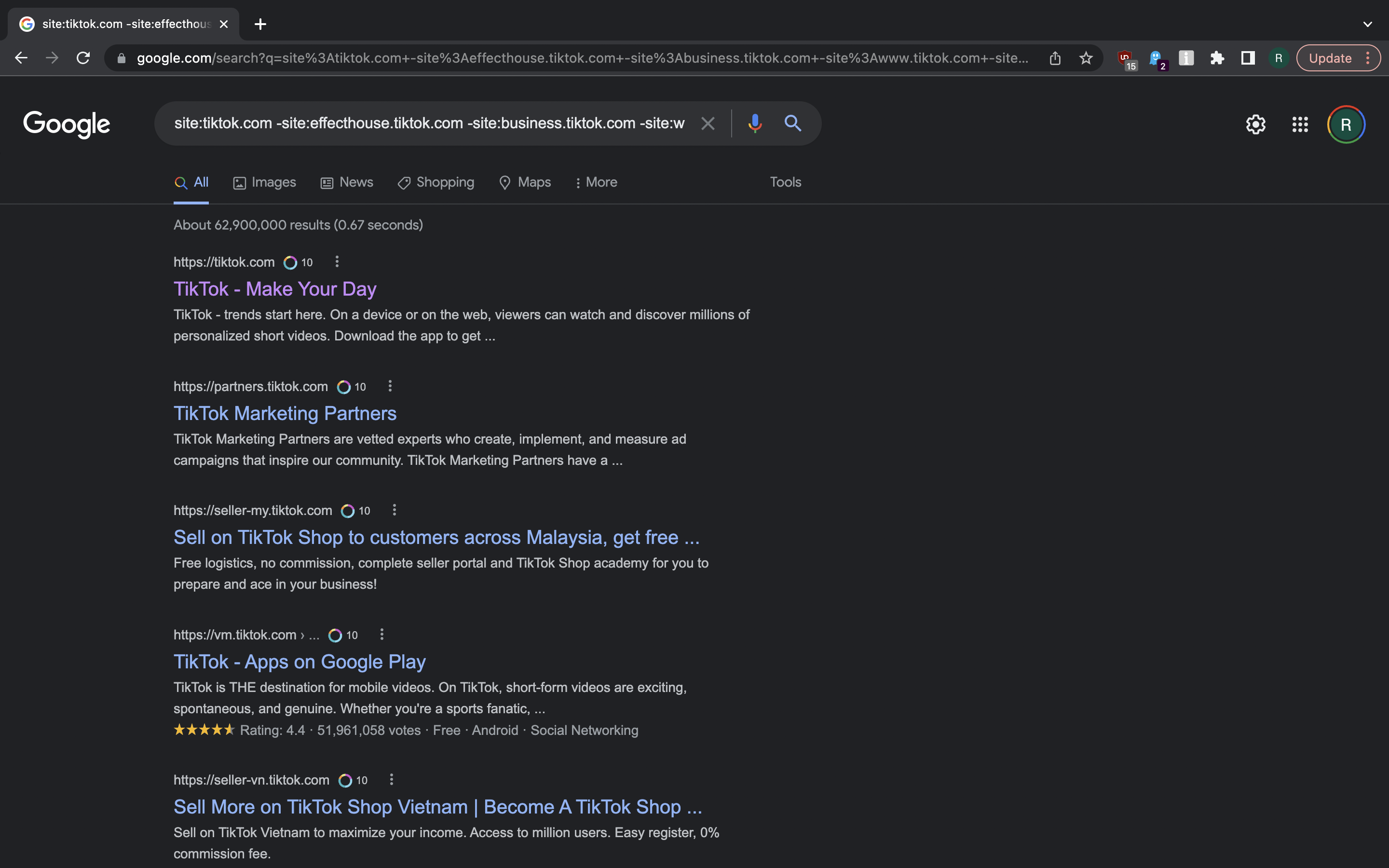Bookmark this page with star icon
This screenshot has height=868, width=1389.
click(1086, 58)
